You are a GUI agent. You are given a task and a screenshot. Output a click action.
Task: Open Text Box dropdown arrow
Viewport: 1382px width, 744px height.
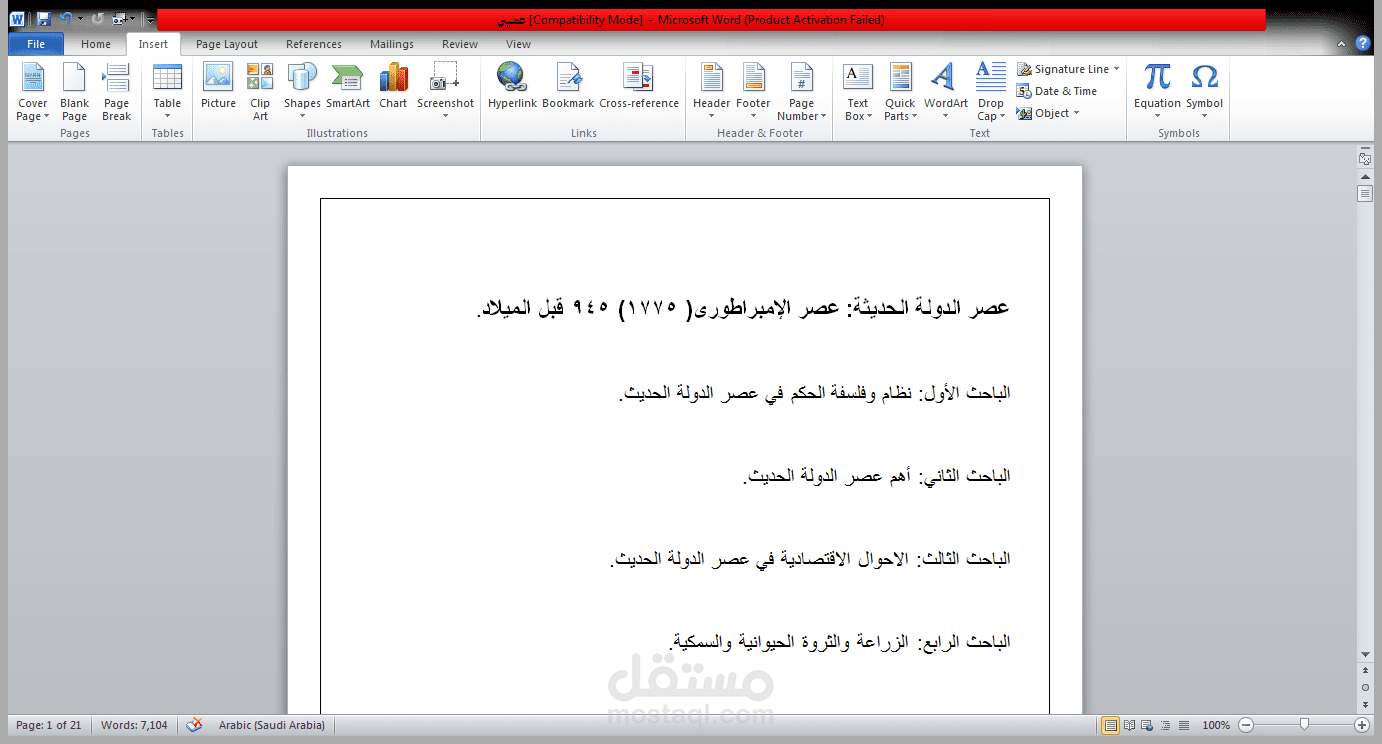tap(869, 117)
